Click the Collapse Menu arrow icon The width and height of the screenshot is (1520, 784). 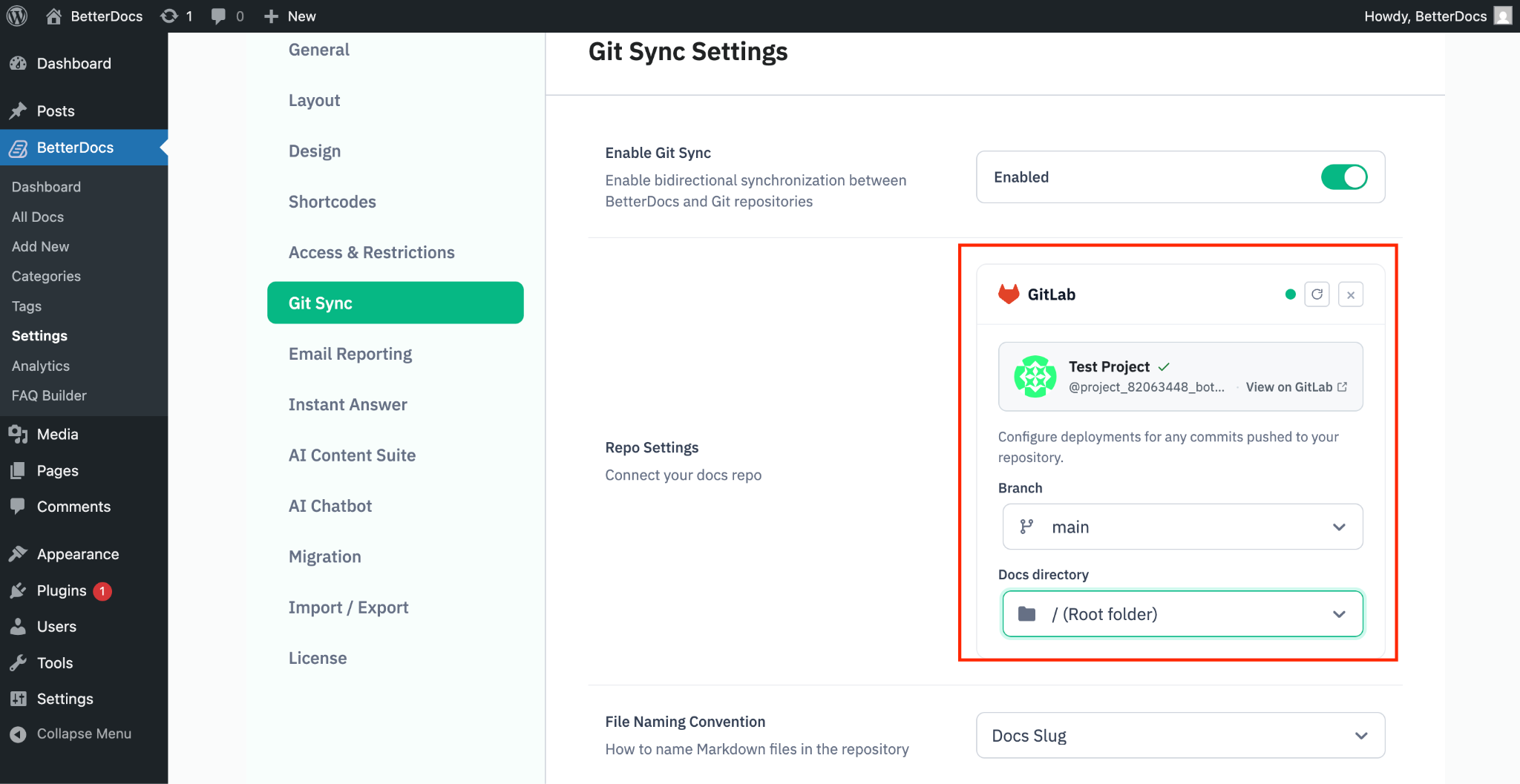coord(19,734)
